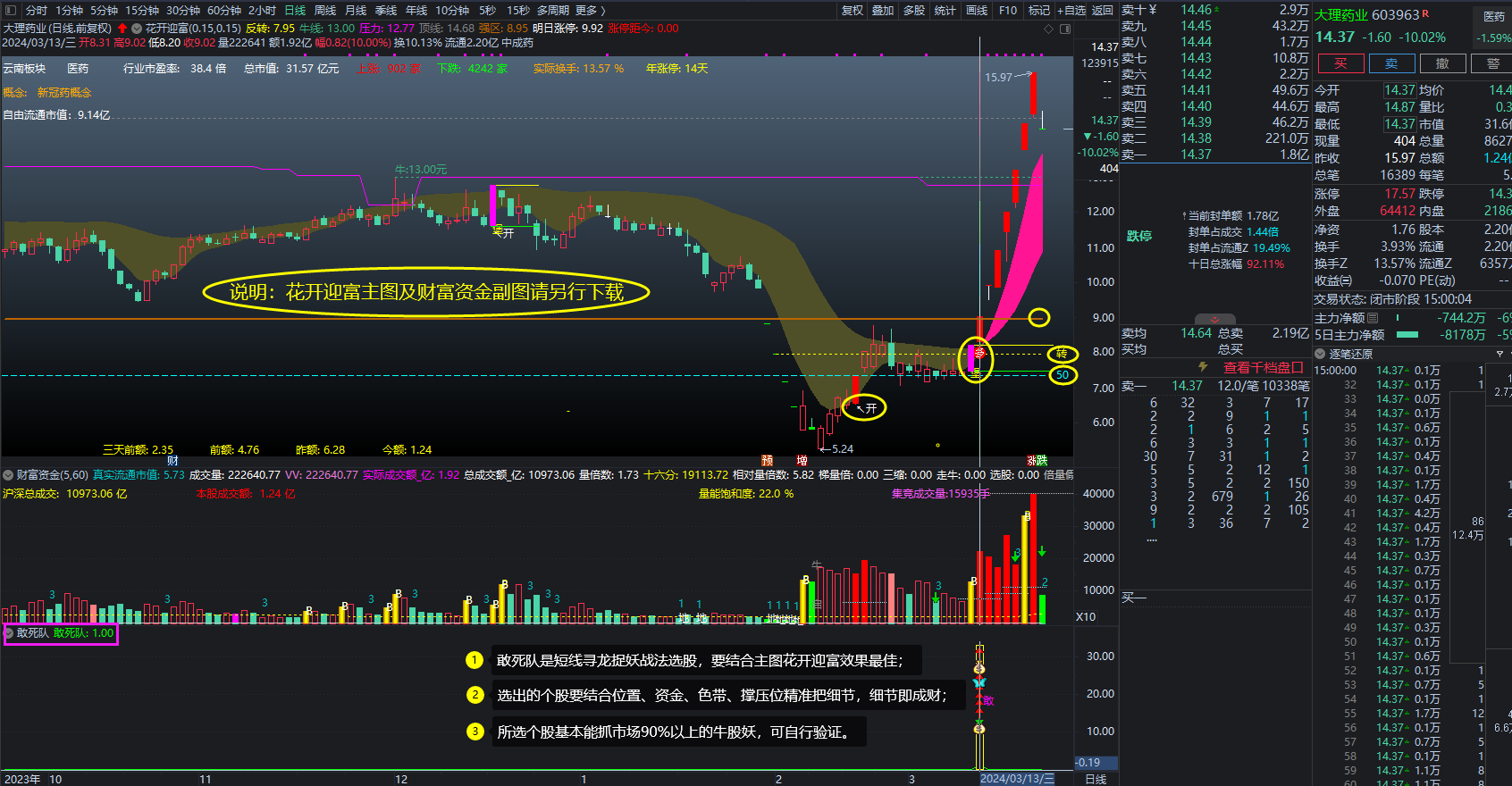The height and width of the screenshot is (786, 1512).
Task: Click the 卖十 14.46 order row
Action: [1215, 10]
